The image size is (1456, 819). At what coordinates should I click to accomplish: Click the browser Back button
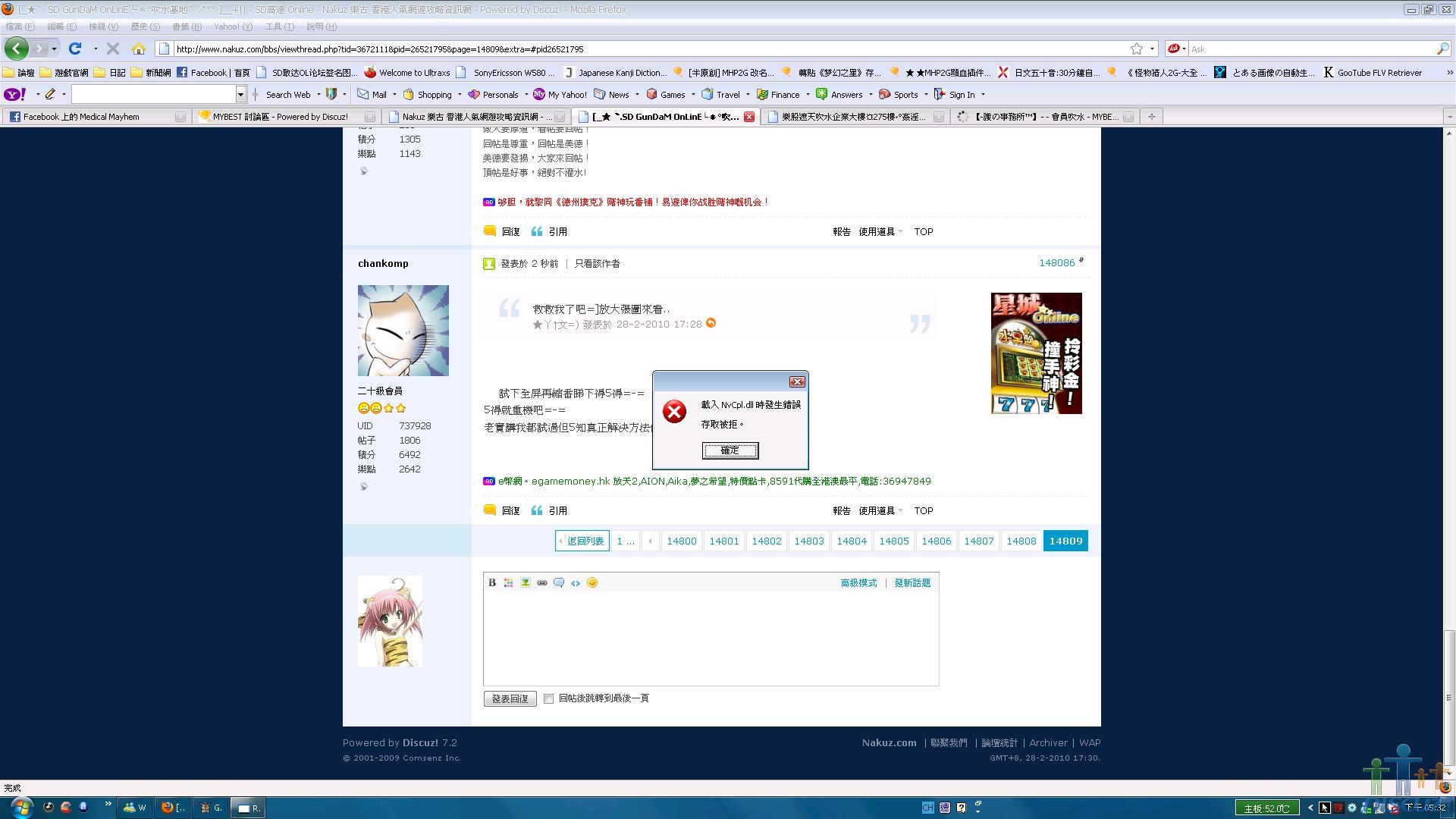(x=17, y=49)
